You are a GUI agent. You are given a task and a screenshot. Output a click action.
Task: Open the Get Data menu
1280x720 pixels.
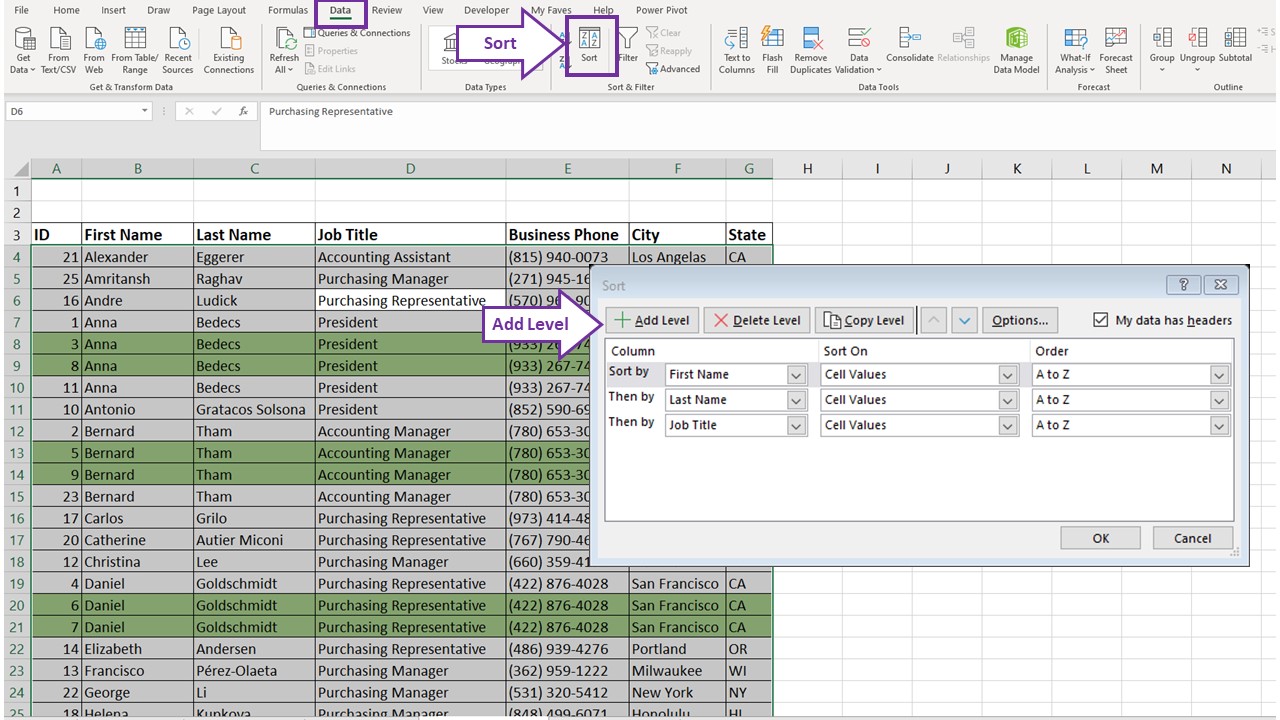pyautogui.click(x=23, y=50)
